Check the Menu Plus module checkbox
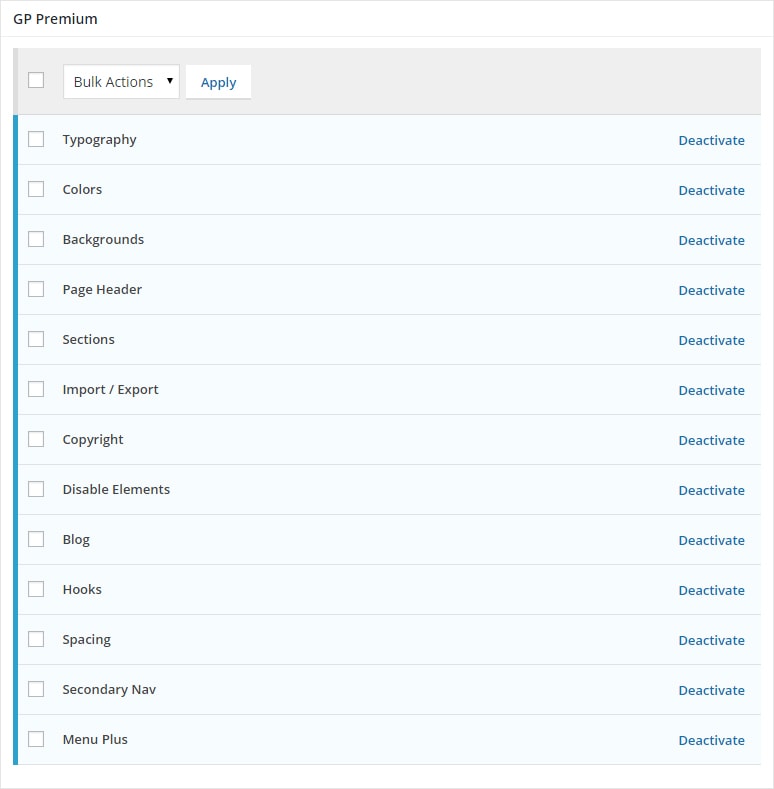This screenshot has width=774, height=789. 36,739
